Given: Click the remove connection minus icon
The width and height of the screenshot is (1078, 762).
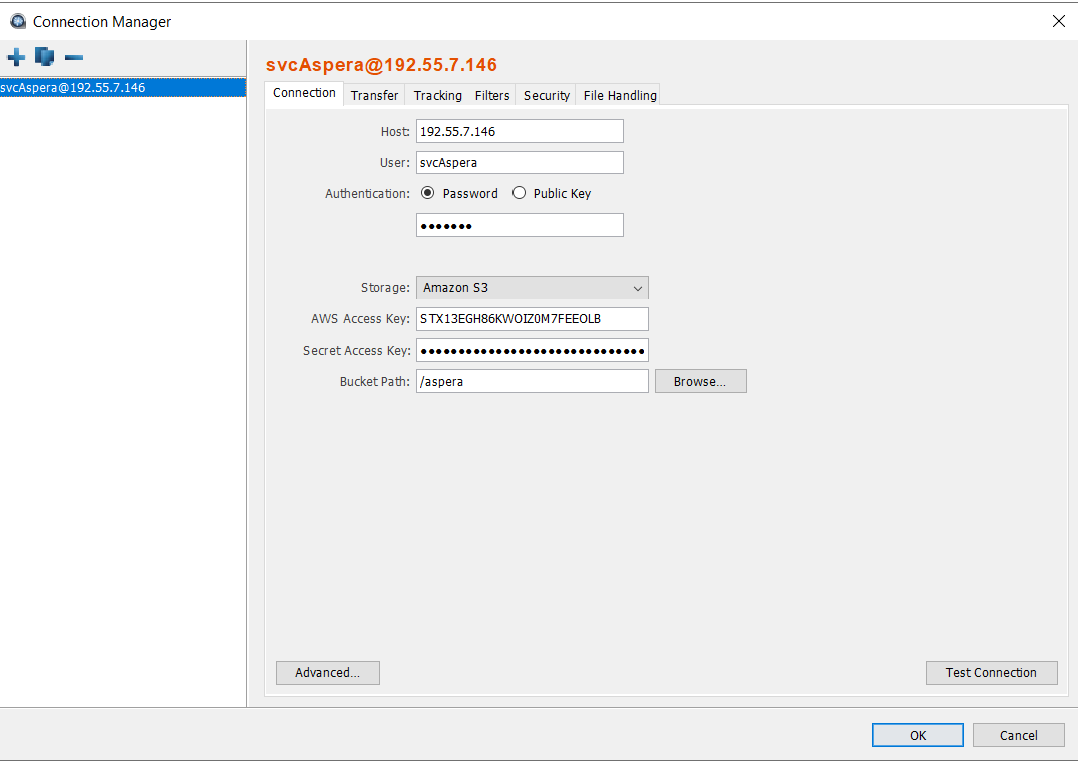Looking at the screenshot, I should click(x=73, y=57).
